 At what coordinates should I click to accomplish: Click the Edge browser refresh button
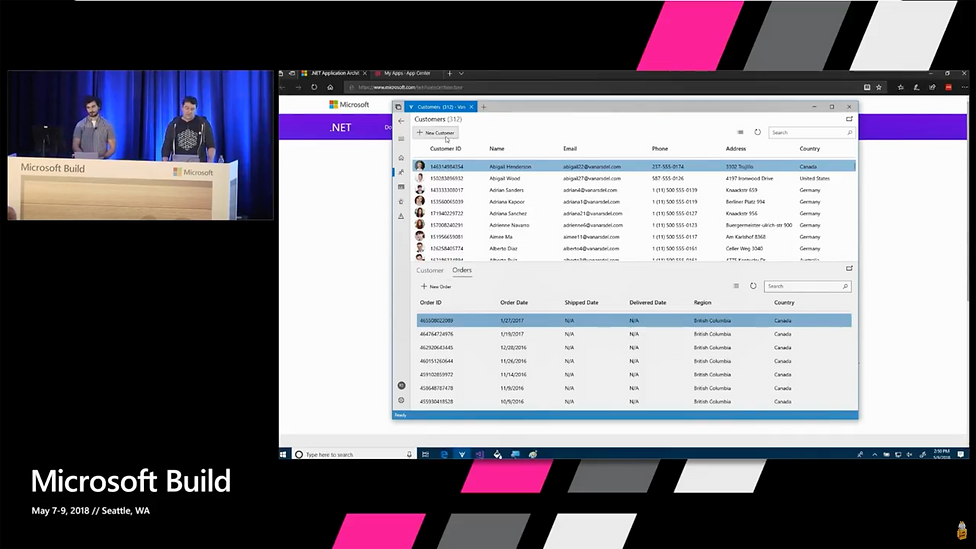click(314, 87)
